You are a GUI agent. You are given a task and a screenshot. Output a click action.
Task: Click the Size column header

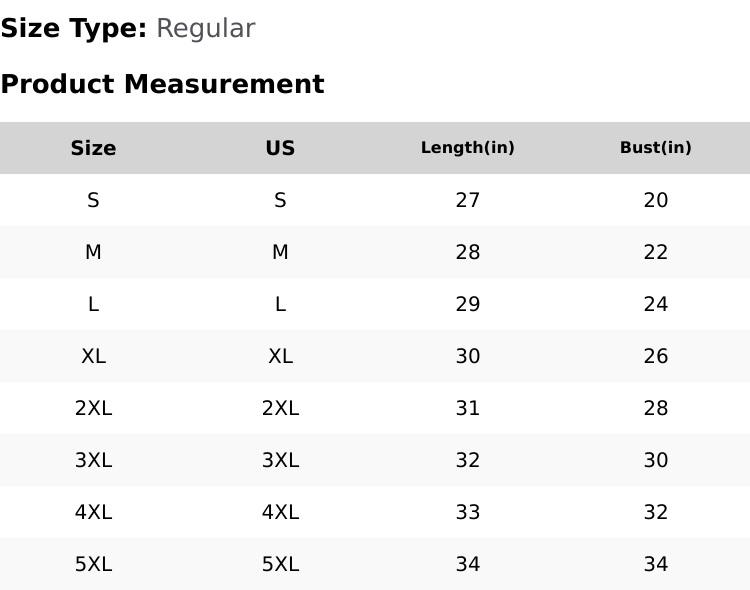tap(93, 148)
